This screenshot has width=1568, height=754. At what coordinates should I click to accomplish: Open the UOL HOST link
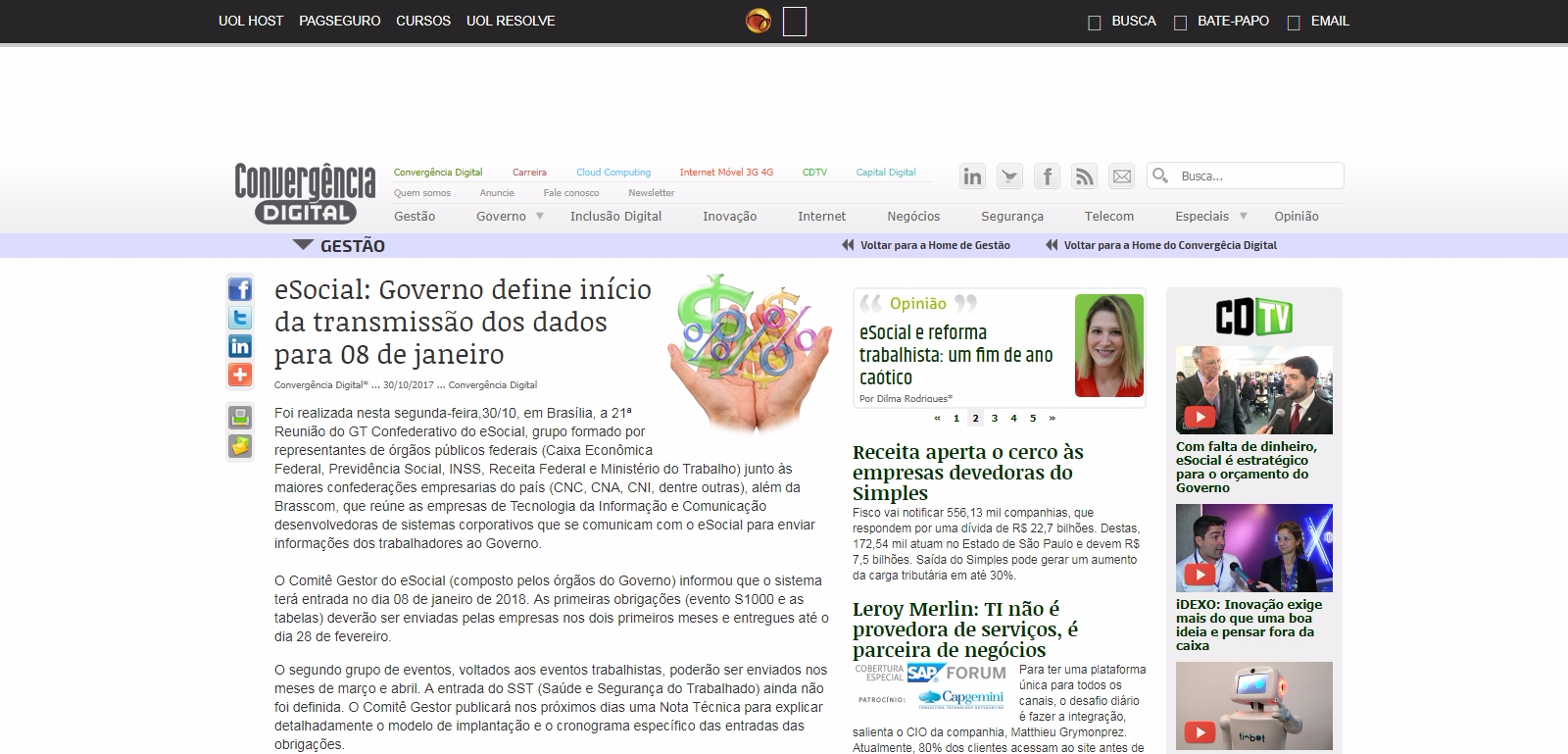coord(251,21)
